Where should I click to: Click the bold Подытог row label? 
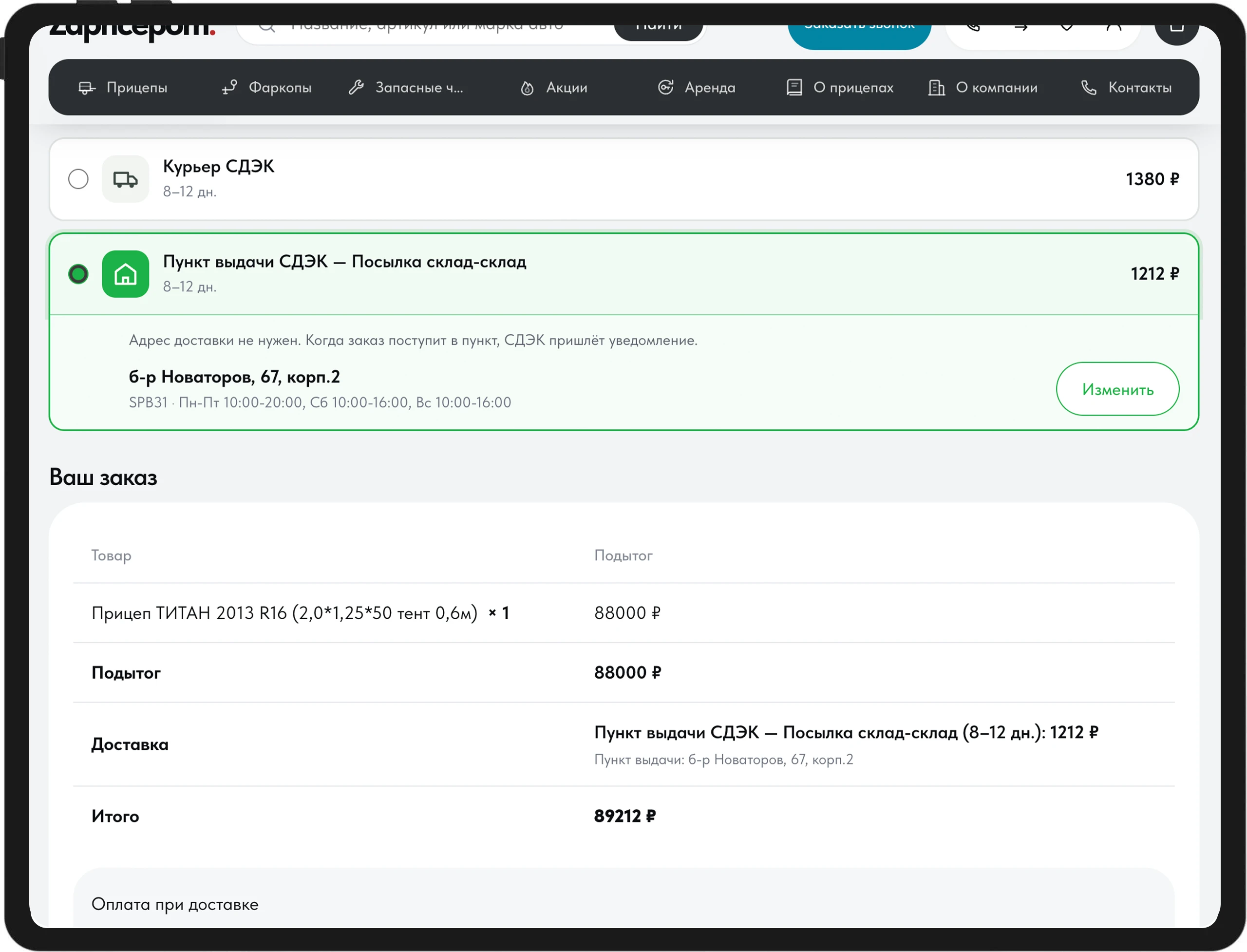pyautogui.click(x=126, y=673)
